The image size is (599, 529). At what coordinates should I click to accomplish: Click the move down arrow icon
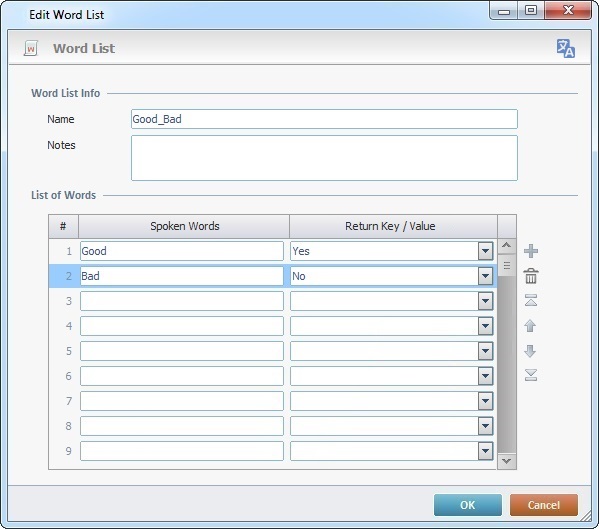tap(530, 351)
